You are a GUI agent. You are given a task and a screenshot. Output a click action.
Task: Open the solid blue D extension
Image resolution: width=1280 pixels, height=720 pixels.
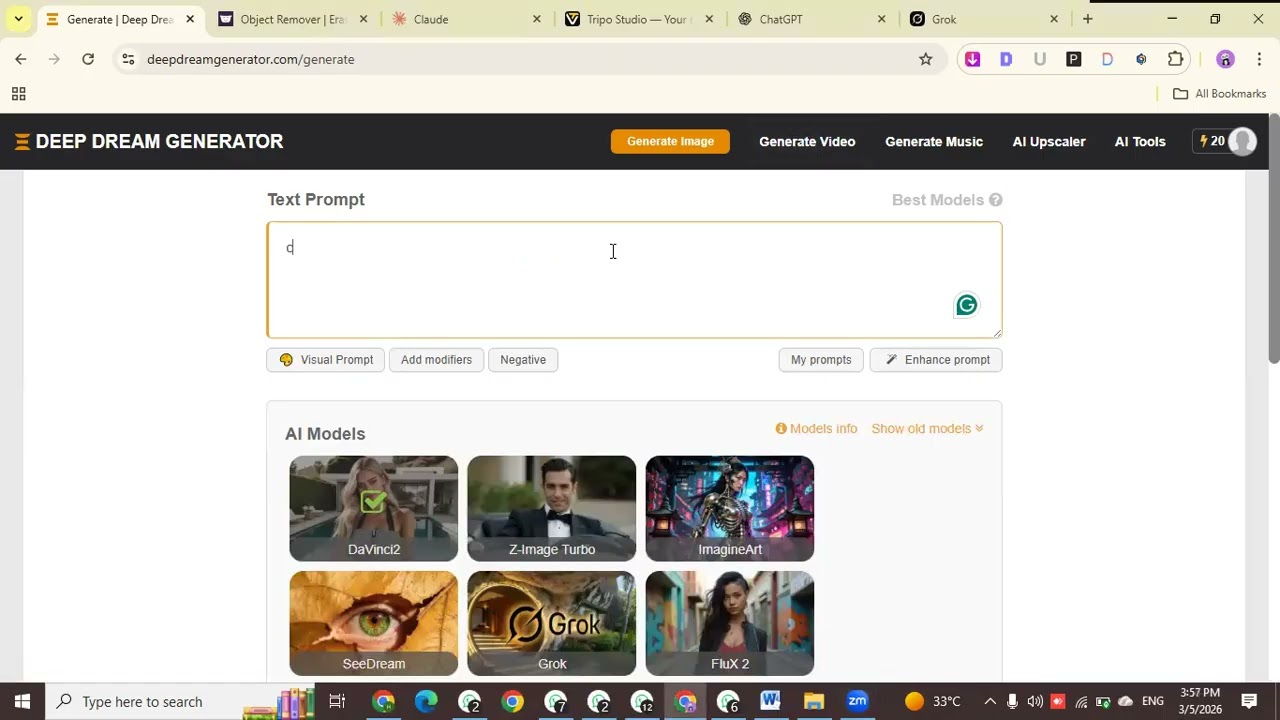(x=1006, y=59)
